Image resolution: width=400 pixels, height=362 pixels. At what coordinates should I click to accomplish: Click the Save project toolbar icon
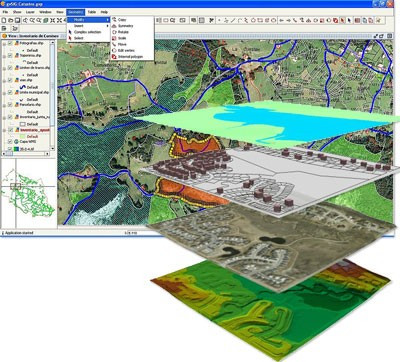17,20
